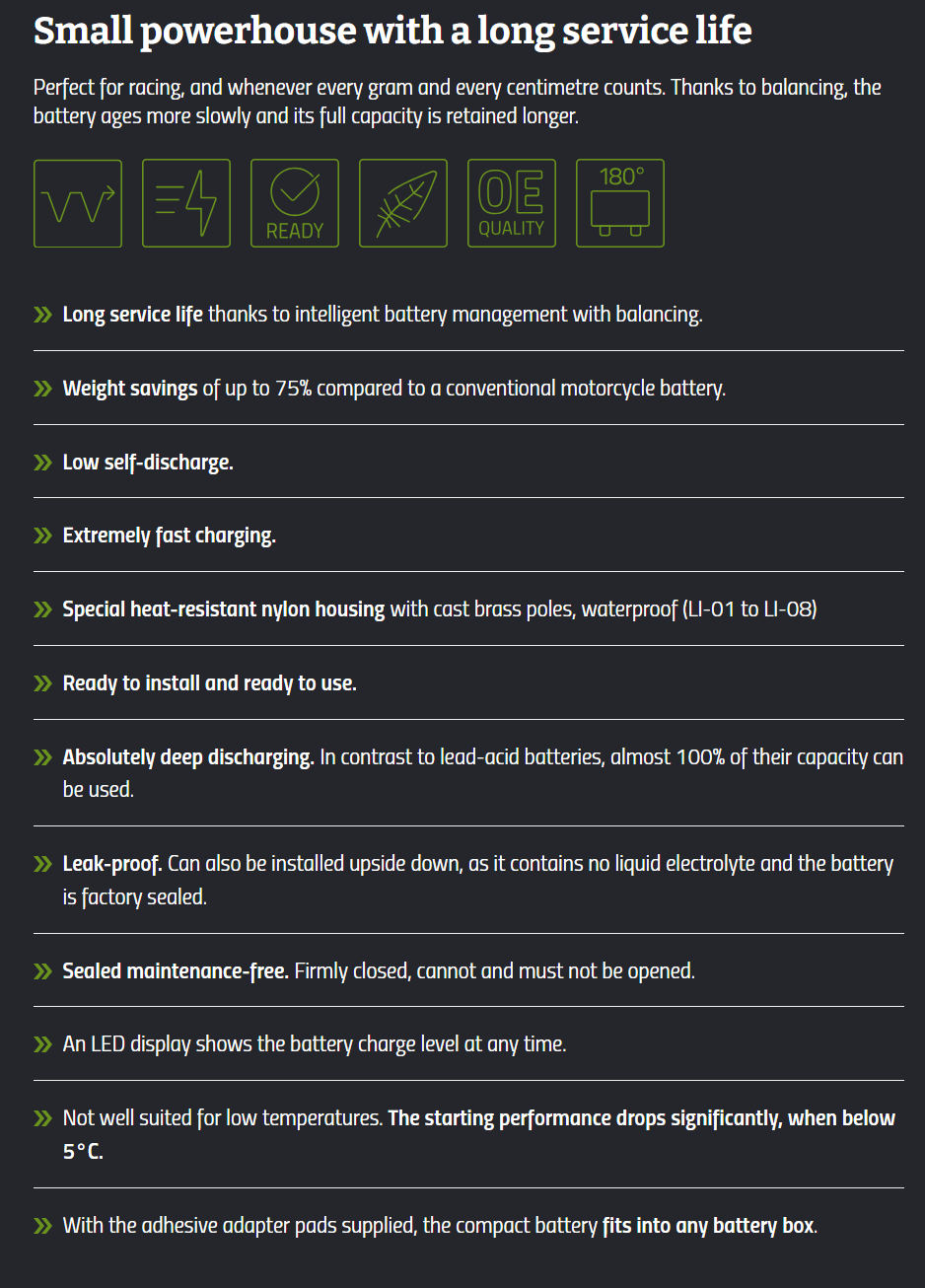Click the double arrow next to Low self-discharge

(42, 463)
